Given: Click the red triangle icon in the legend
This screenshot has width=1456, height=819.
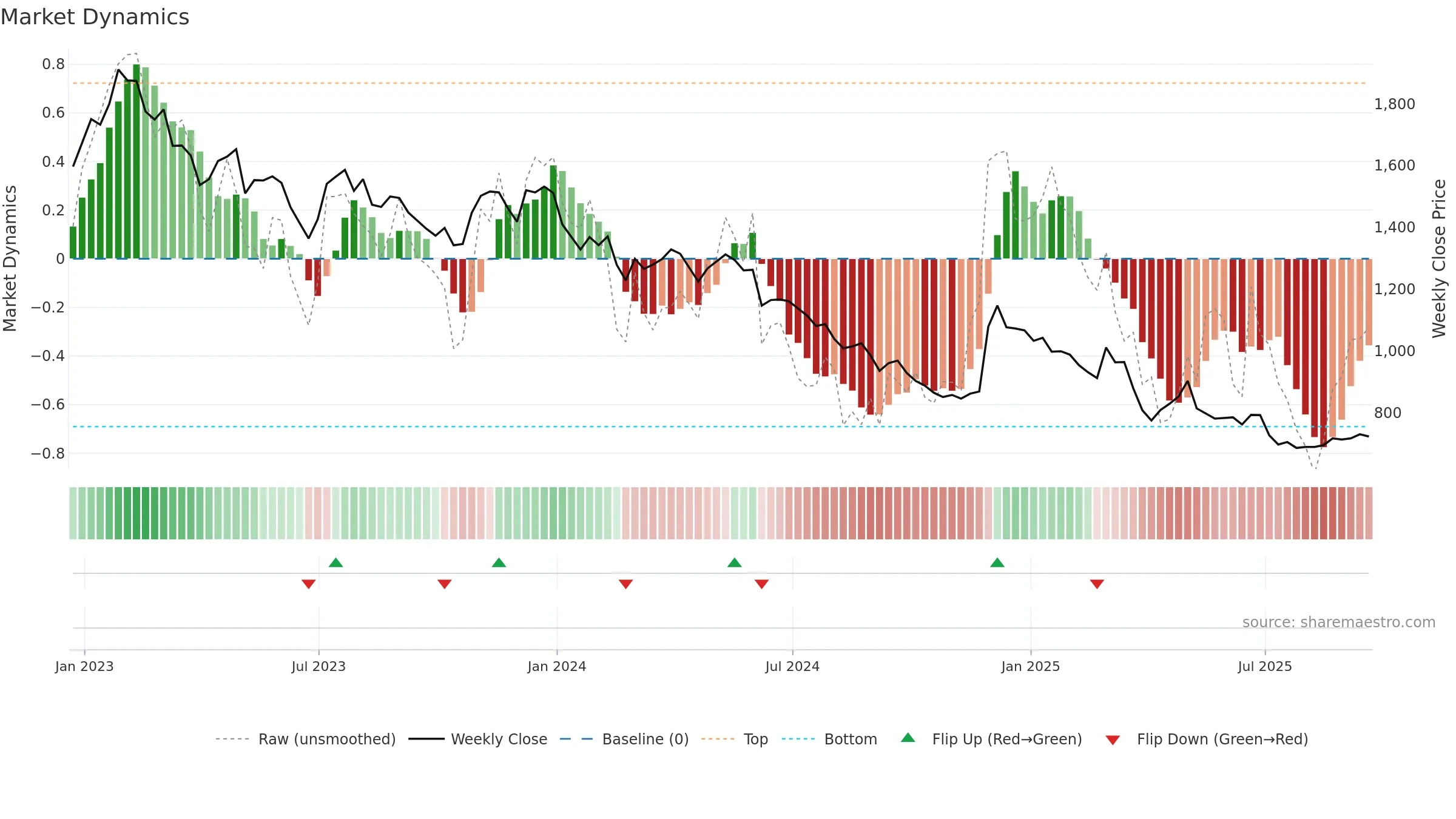Looking at the screenshot, I should [x=1113, y=740].
